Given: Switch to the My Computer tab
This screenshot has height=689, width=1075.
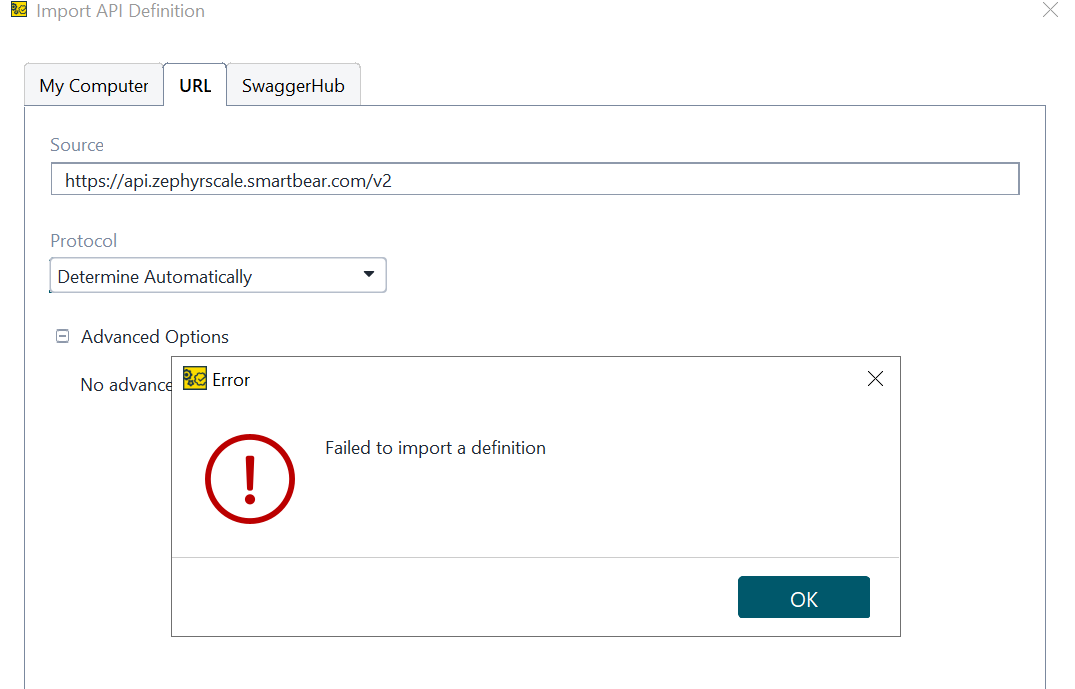Looking at the screenshot, I should coord(93,85).
